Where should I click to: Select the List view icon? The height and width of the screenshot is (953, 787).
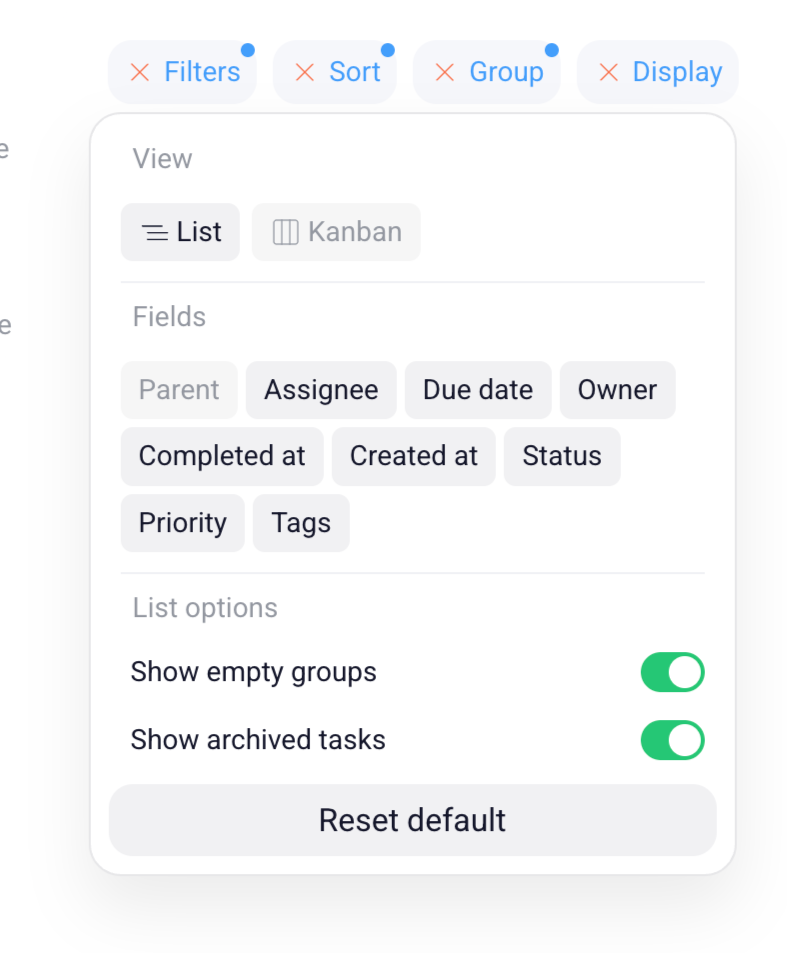(x=156, y=231)
